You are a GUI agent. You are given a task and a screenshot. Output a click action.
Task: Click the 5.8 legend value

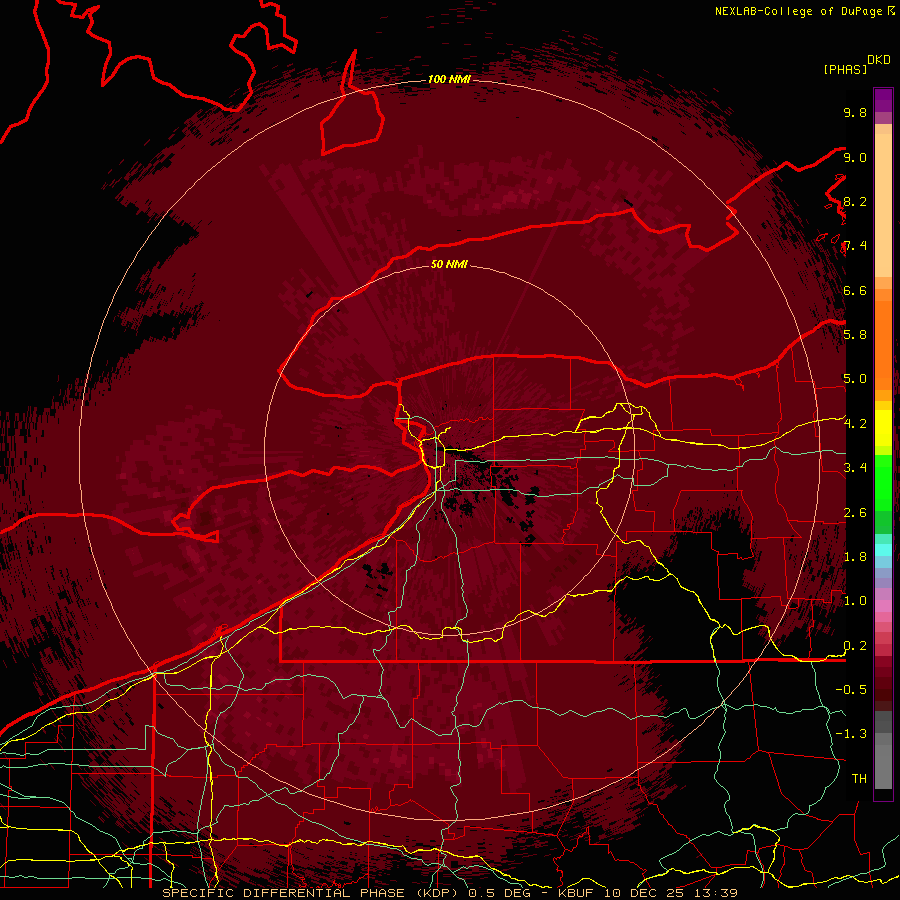855,334
